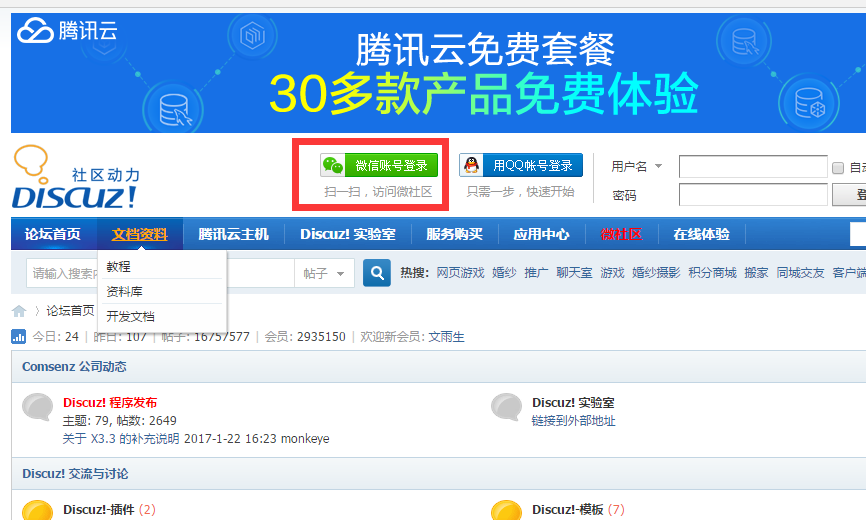Open 腾讯云主机 nav tab
The height and width of the screenshot is (520, 866).
click(234, 234)
